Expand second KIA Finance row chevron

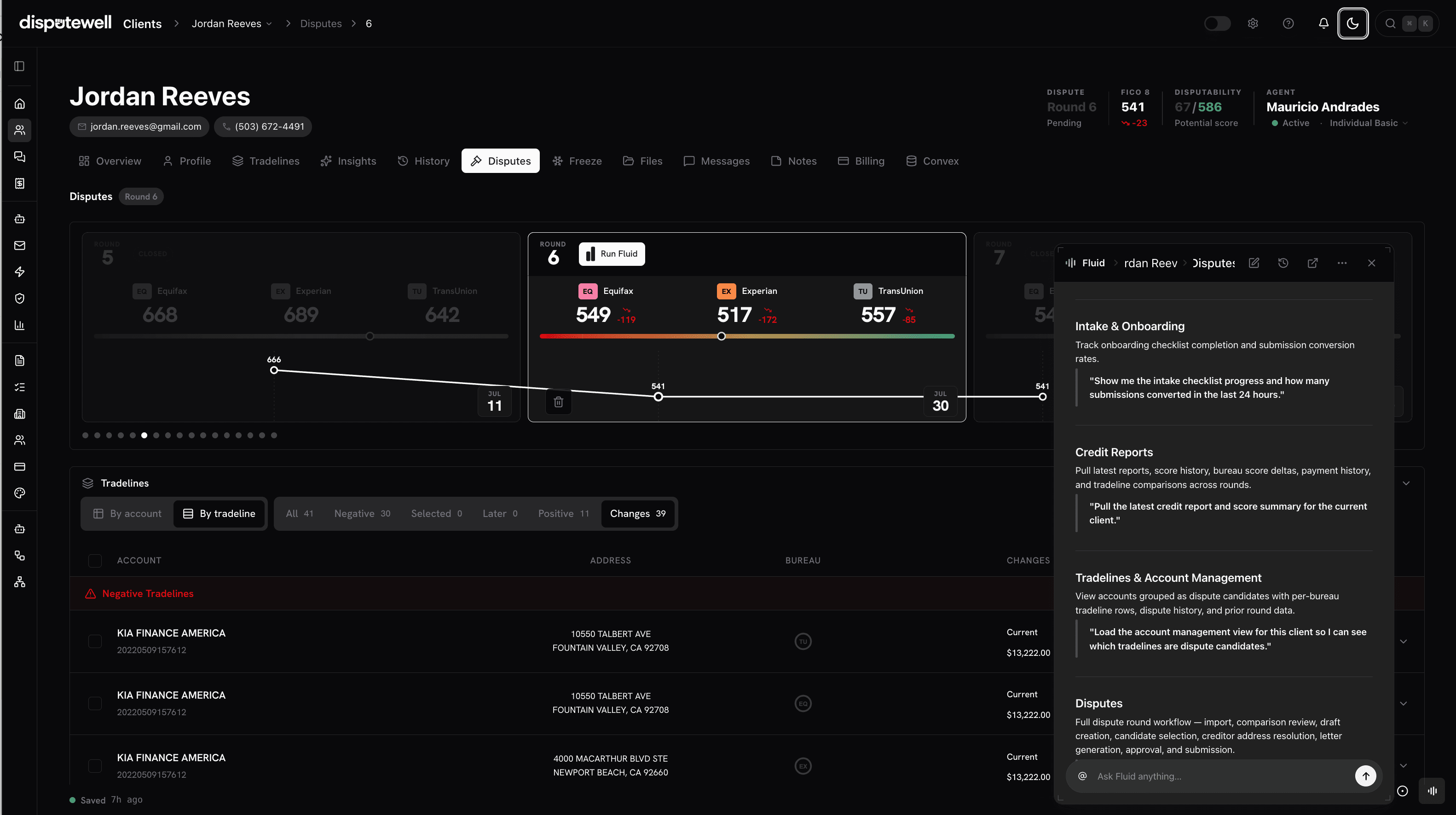[x=1404, y=704]
